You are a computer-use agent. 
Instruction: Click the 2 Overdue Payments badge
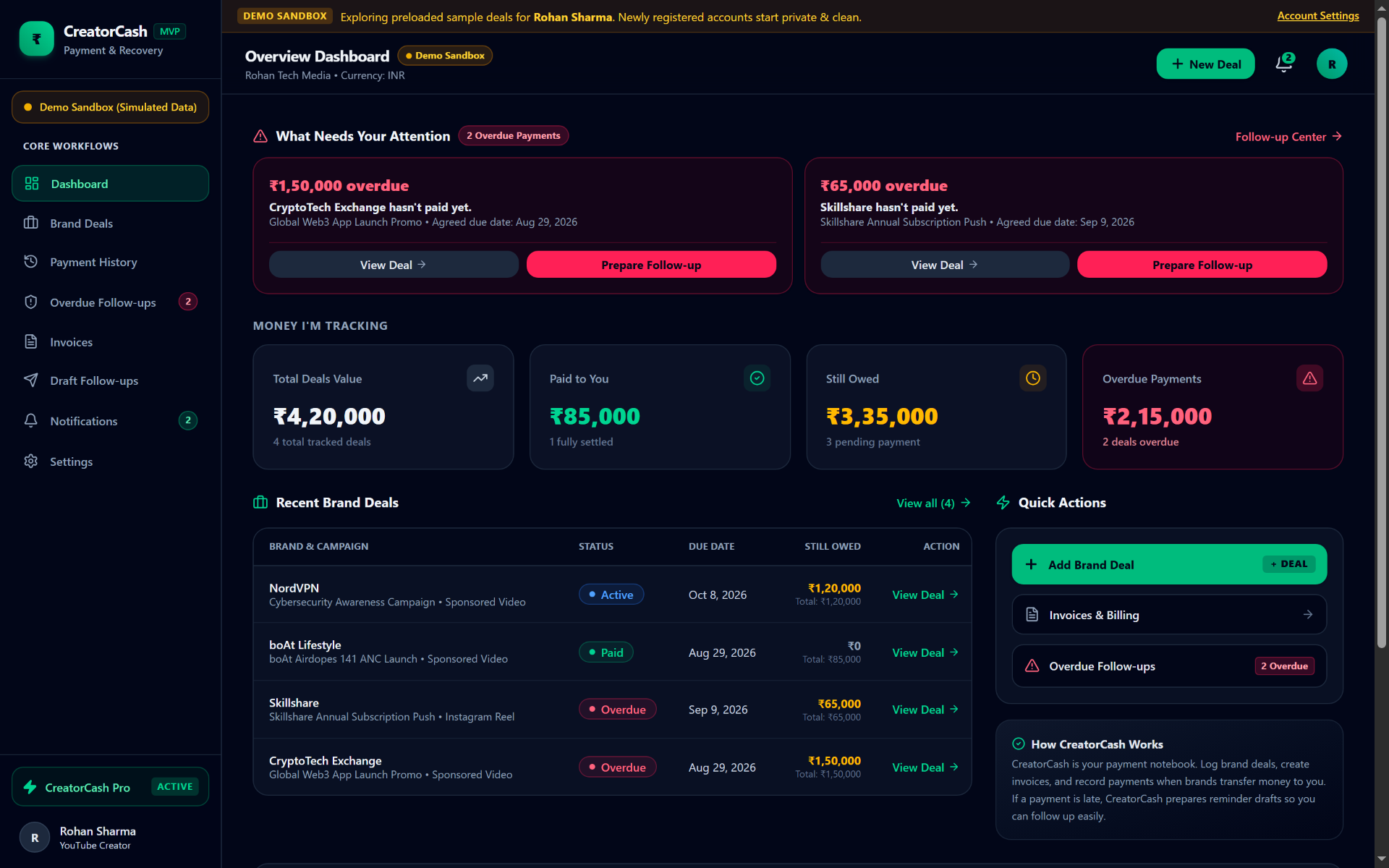[x=514, y=136]
